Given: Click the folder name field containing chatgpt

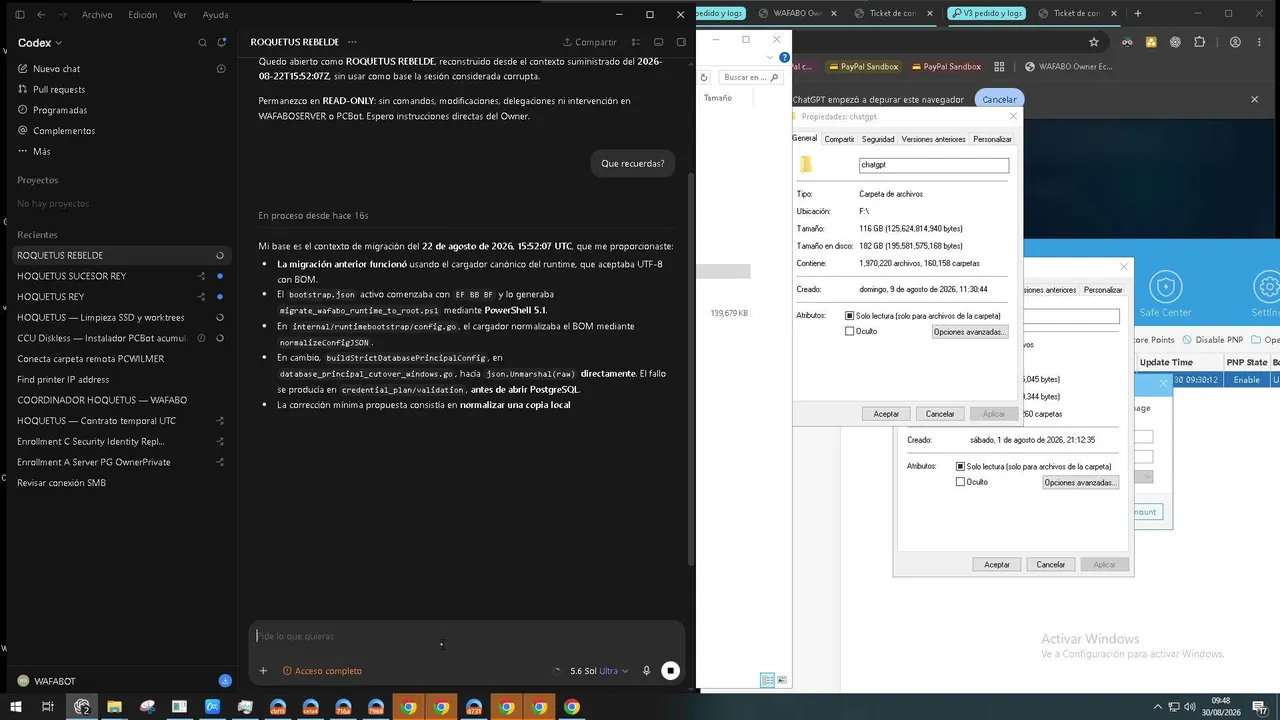Looking at the screenshot, I should pyautogui.click(x=934, y=165).
